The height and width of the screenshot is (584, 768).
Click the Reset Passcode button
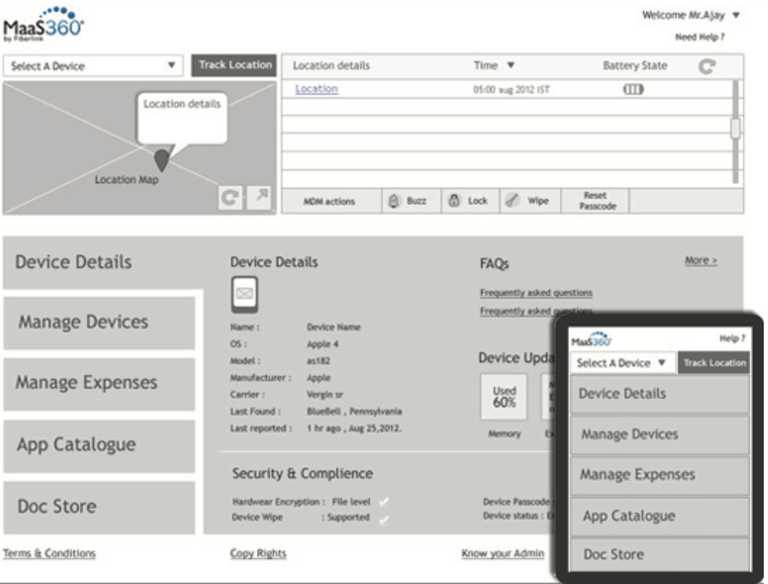(x=596, y=201)
